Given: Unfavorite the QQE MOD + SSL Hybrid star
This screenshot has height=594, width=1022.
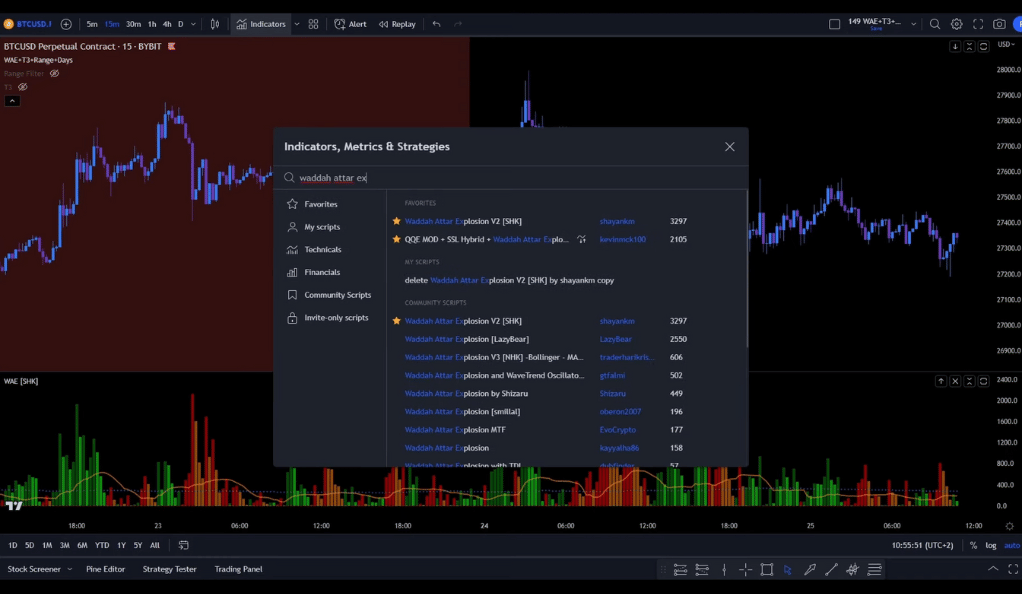Looking at the screenshot, I should pos(396,239).
